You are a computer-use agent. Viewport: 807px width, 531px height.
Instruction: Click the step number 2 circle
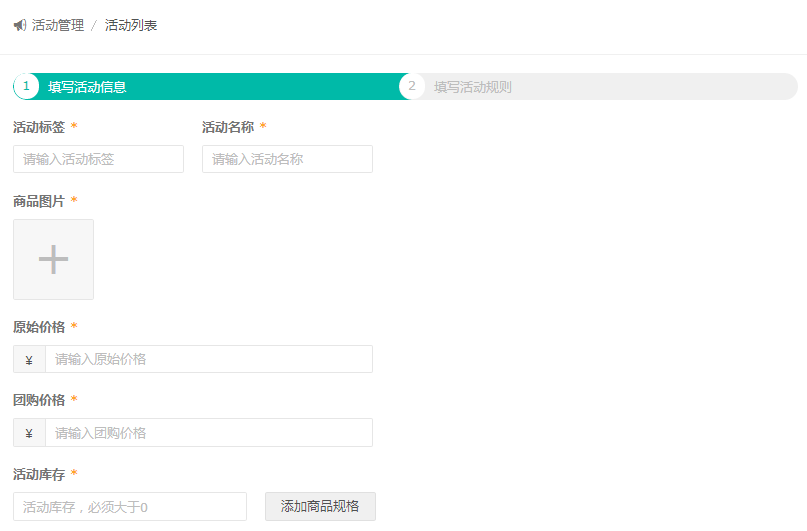pyautogui.click(x=412, y=86)
